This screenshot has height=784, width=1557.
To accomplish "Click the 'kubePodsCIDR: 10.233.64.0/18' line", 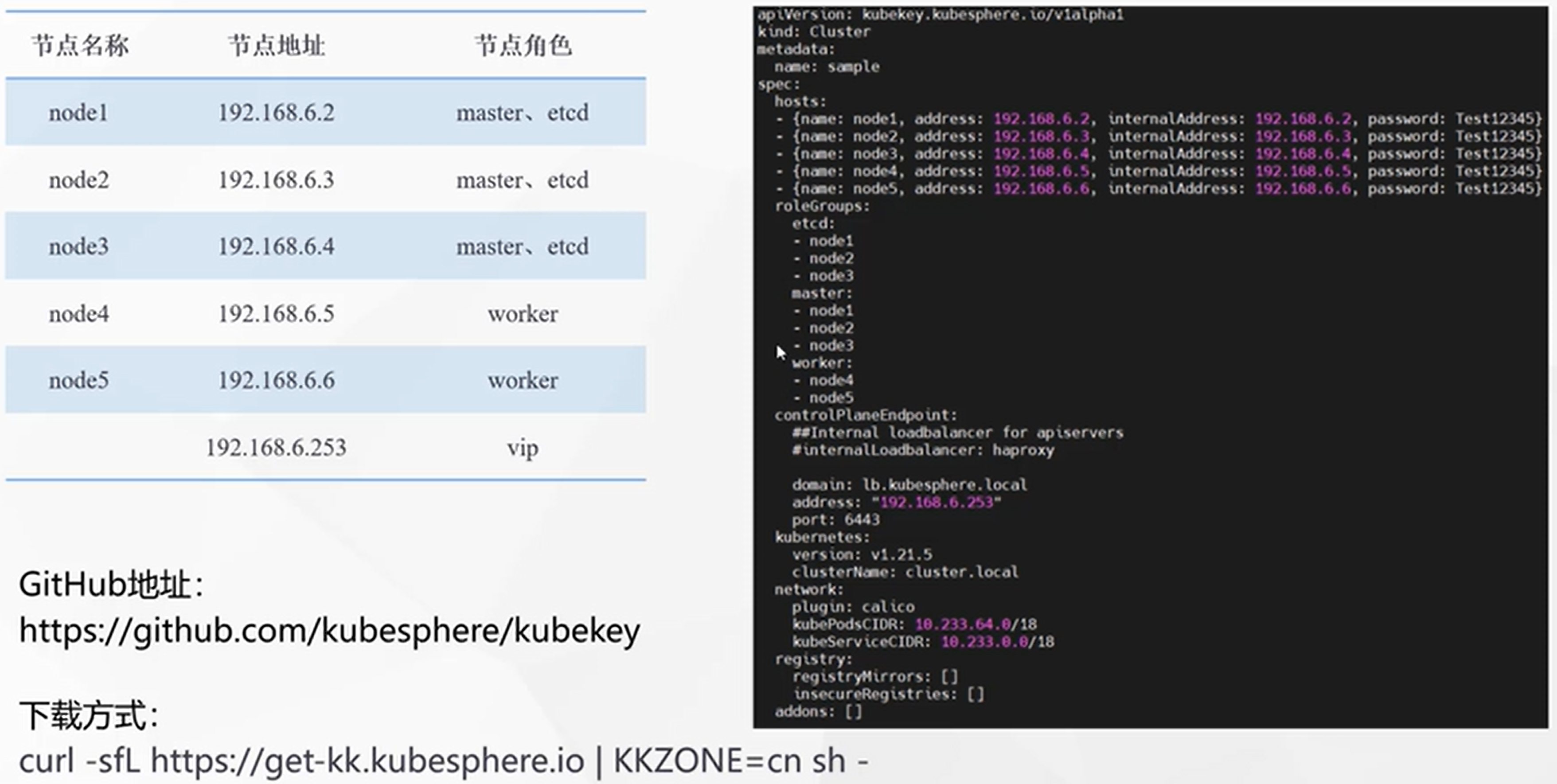I will (x=914, y=624).
